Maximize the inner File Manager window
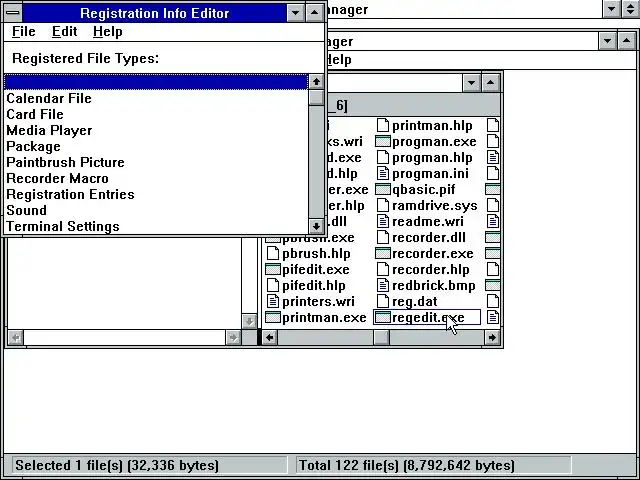 click(627, 40)
